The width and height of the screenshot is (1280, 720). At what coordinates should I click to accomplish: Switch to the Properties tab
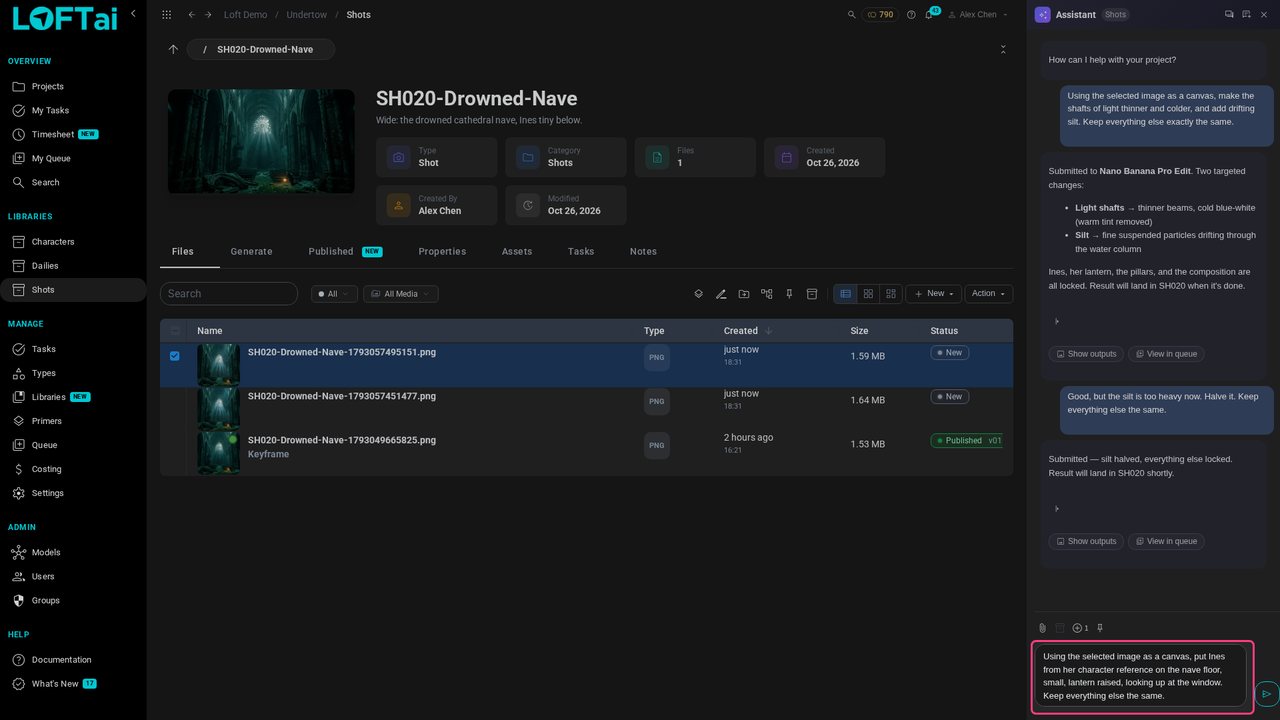pos(442,252)
